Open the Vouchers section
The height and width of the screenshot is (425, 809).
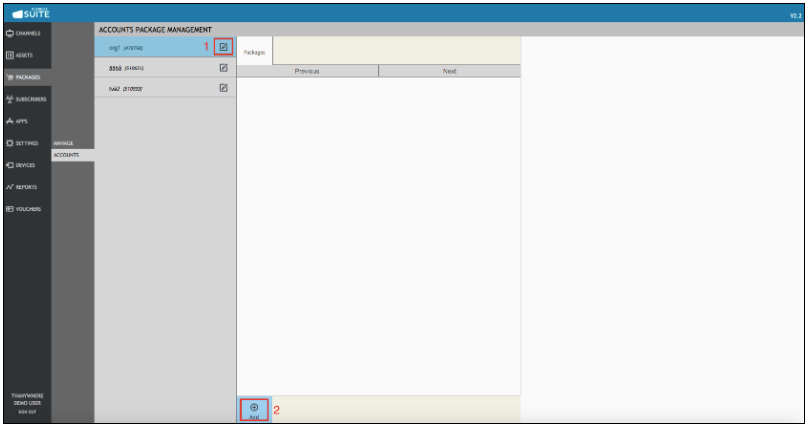[x=23, y=209]
